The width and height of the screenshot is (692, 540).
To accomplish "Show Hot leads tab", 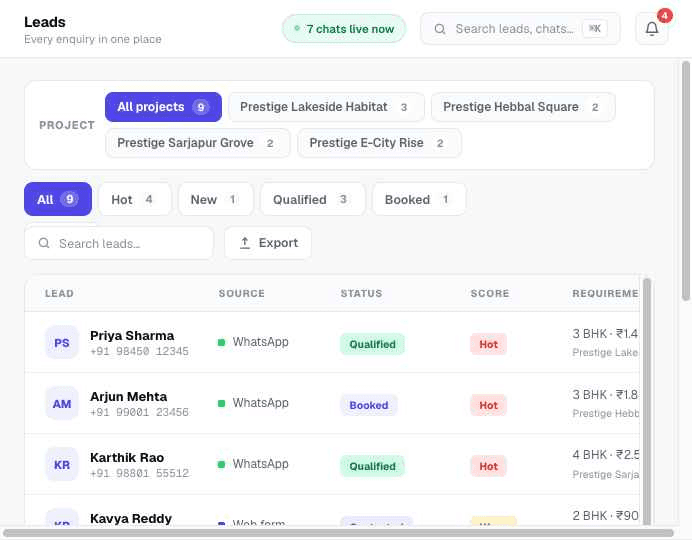I will coord(135,199).
